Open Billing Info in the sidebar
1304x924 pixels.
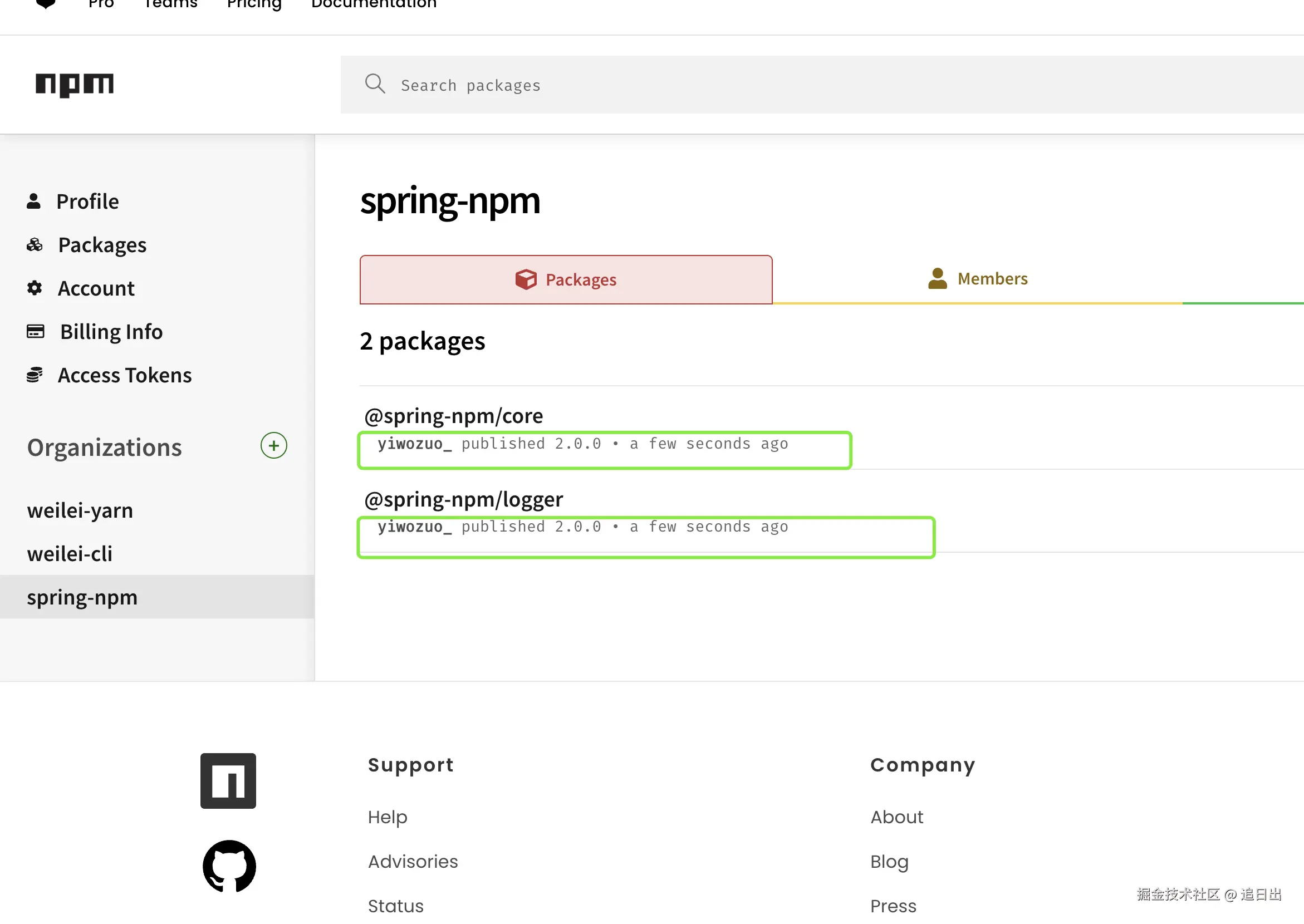pos(111,332)
